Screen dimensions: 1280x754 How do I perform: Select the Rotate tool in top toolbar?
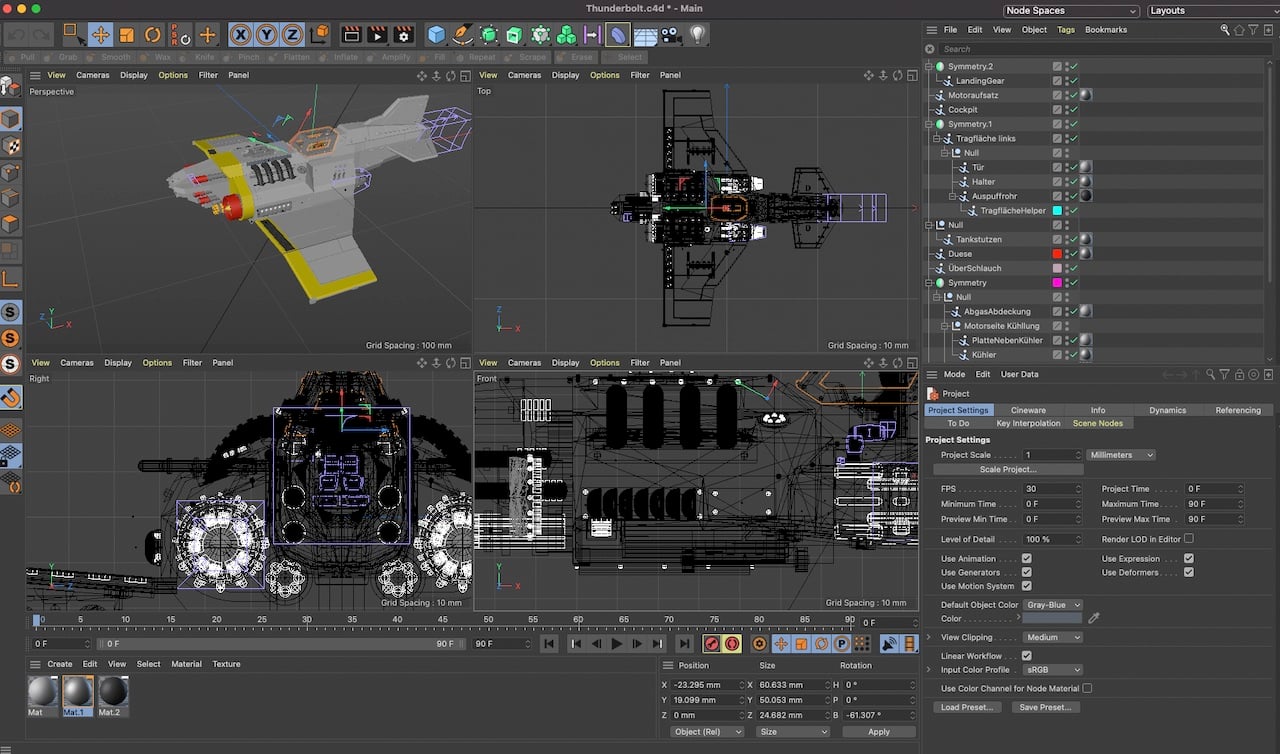[x=153, y=35]
